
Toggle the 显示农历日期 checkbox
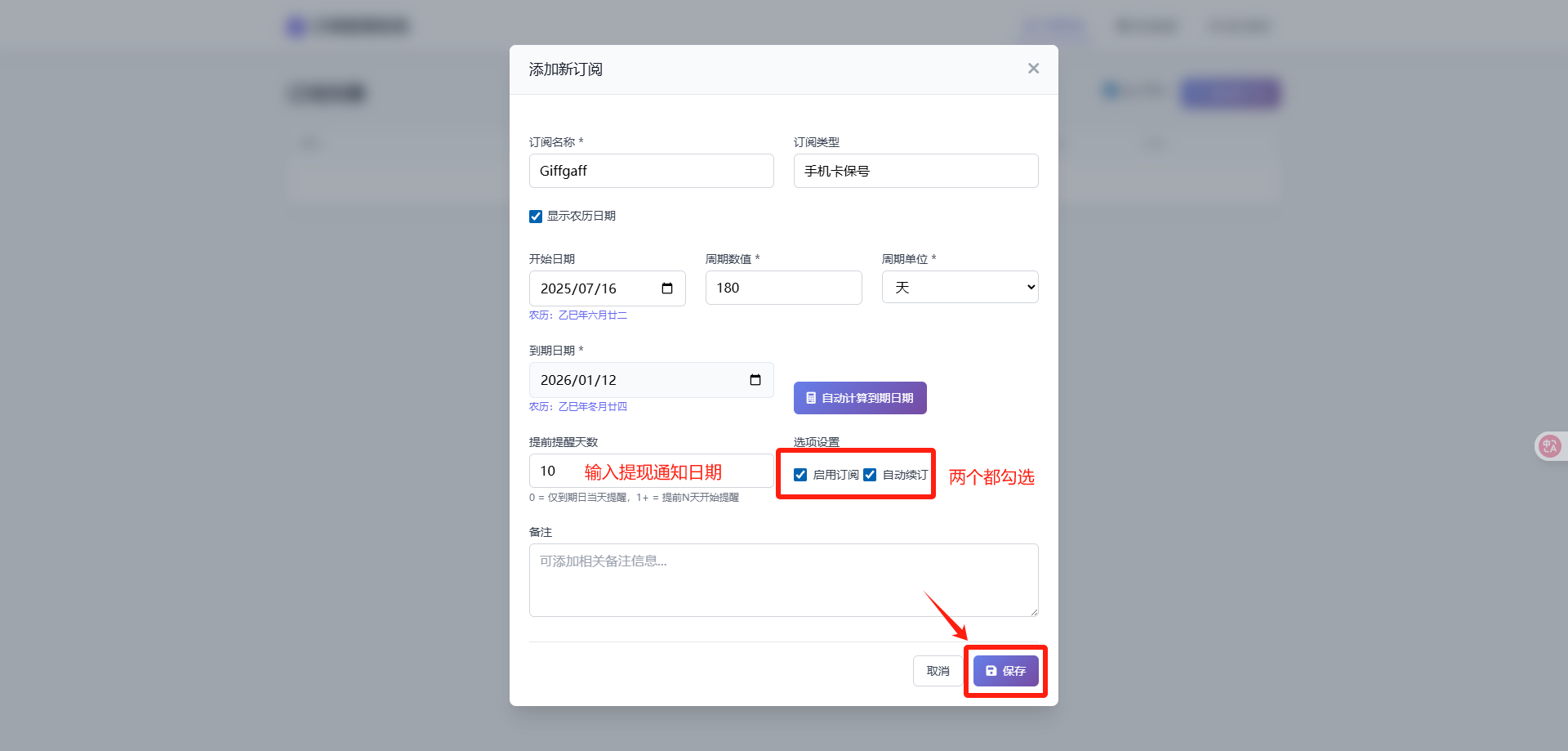(536, 217)
